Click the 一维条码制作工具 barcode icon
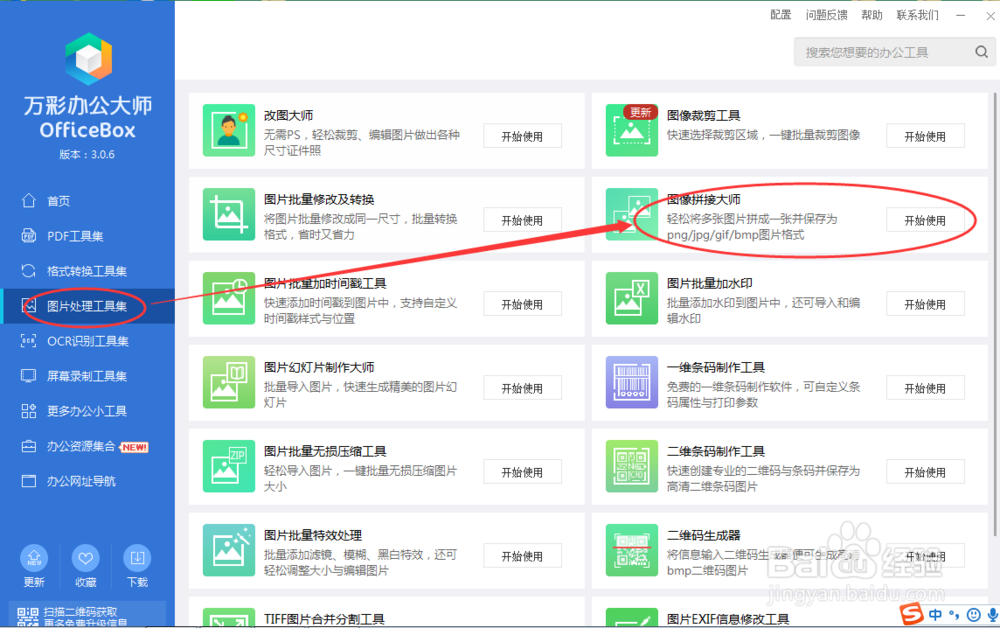The height and width of the screenshot is (628, 1000). (x=631, y=382)
